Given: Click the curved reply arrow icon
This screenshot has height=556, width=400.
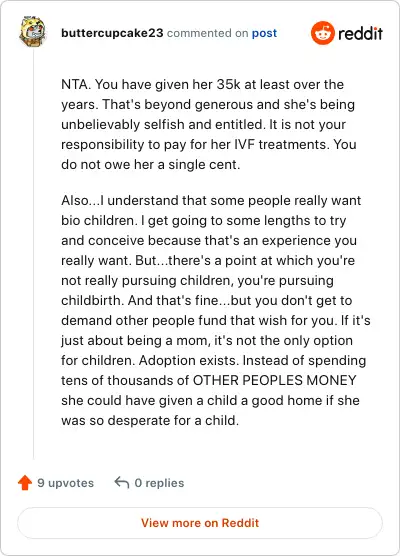Looking at the screenshot, I should click(x=122, y=483).
